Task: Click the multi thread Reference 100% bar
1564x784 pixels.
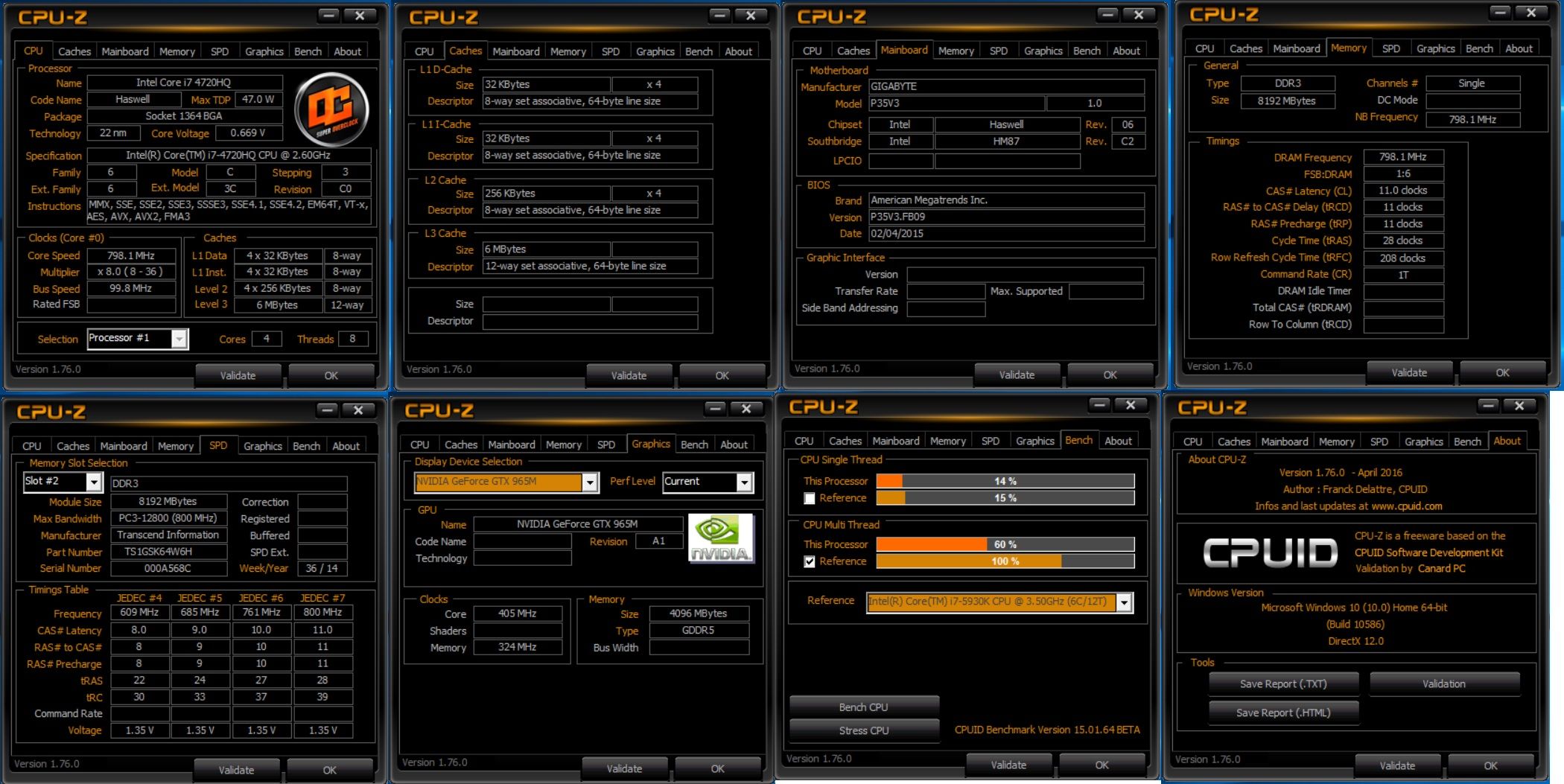Action: [1005, 561]
